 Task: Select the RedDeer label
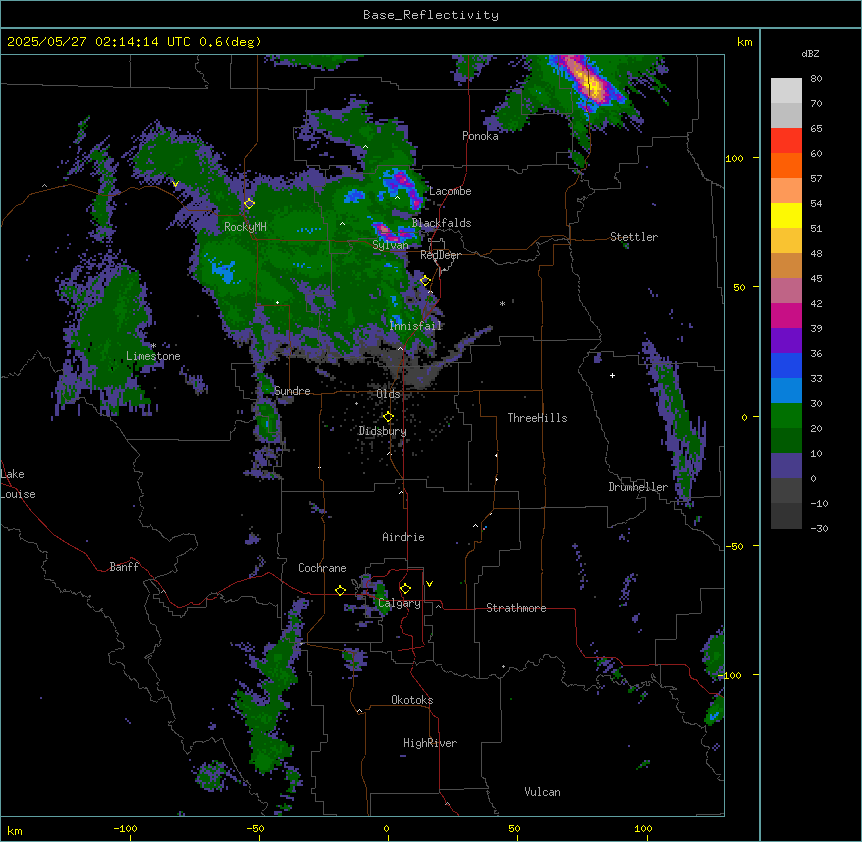coord(440,255)
